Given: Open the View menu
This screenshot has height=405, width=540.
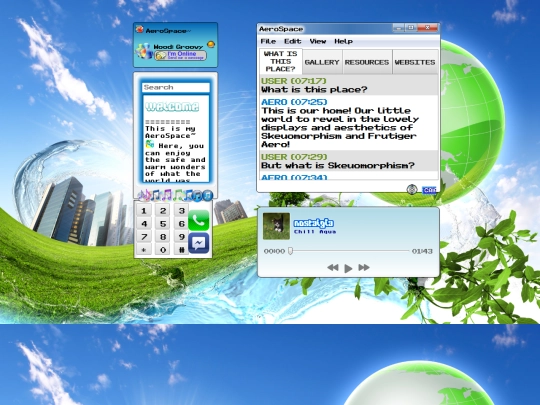Looking at the screenshot, I should (x=318, y=41).
